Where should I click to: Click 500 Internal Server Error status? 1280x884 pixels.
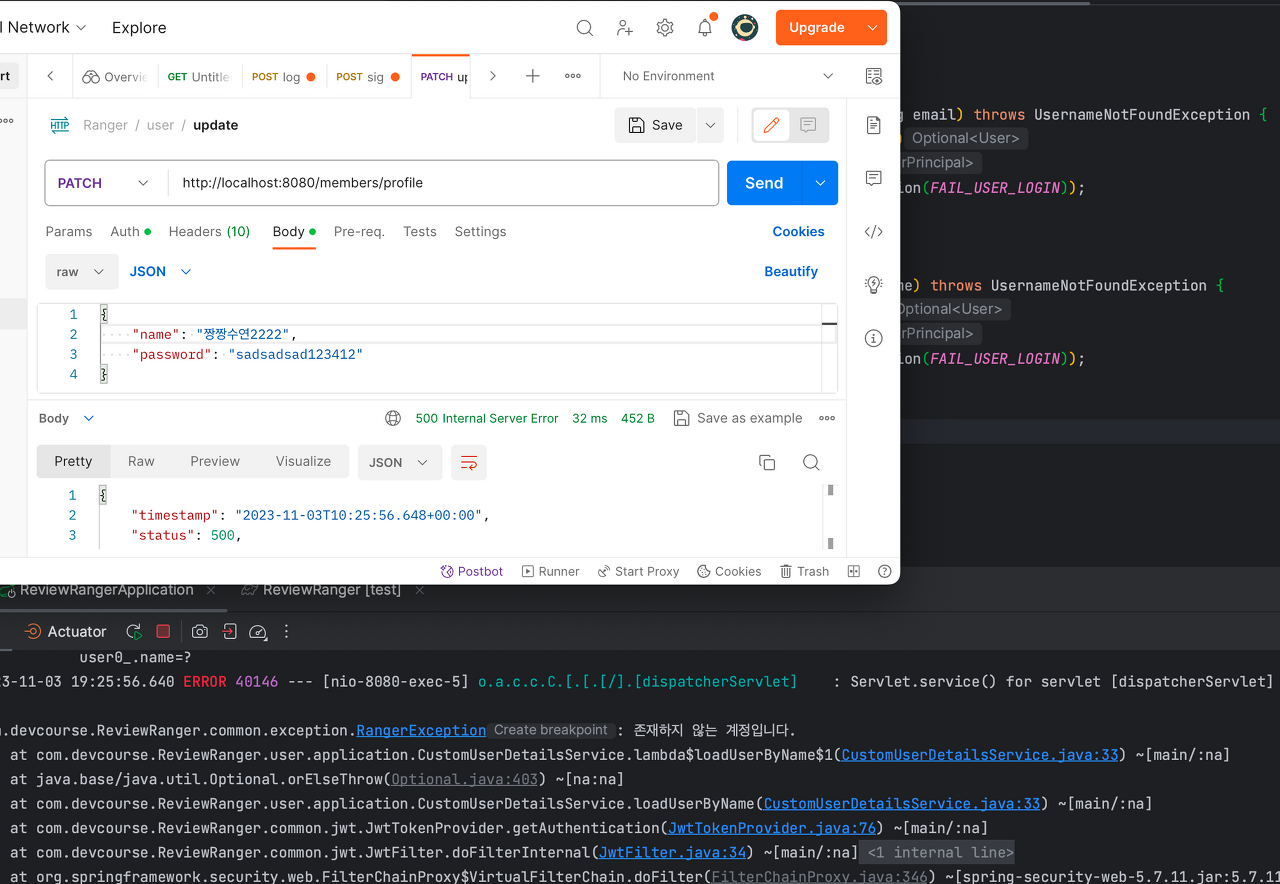click(x=487, y=418)
